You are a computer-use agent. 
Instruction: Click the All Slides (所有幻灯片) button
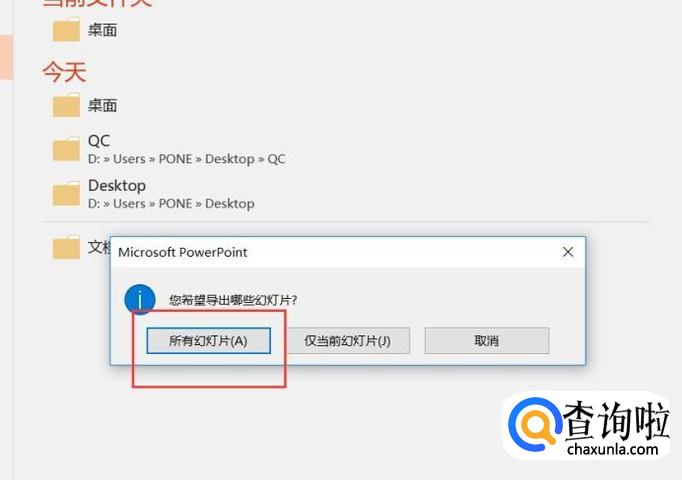[x=208, y=341]
